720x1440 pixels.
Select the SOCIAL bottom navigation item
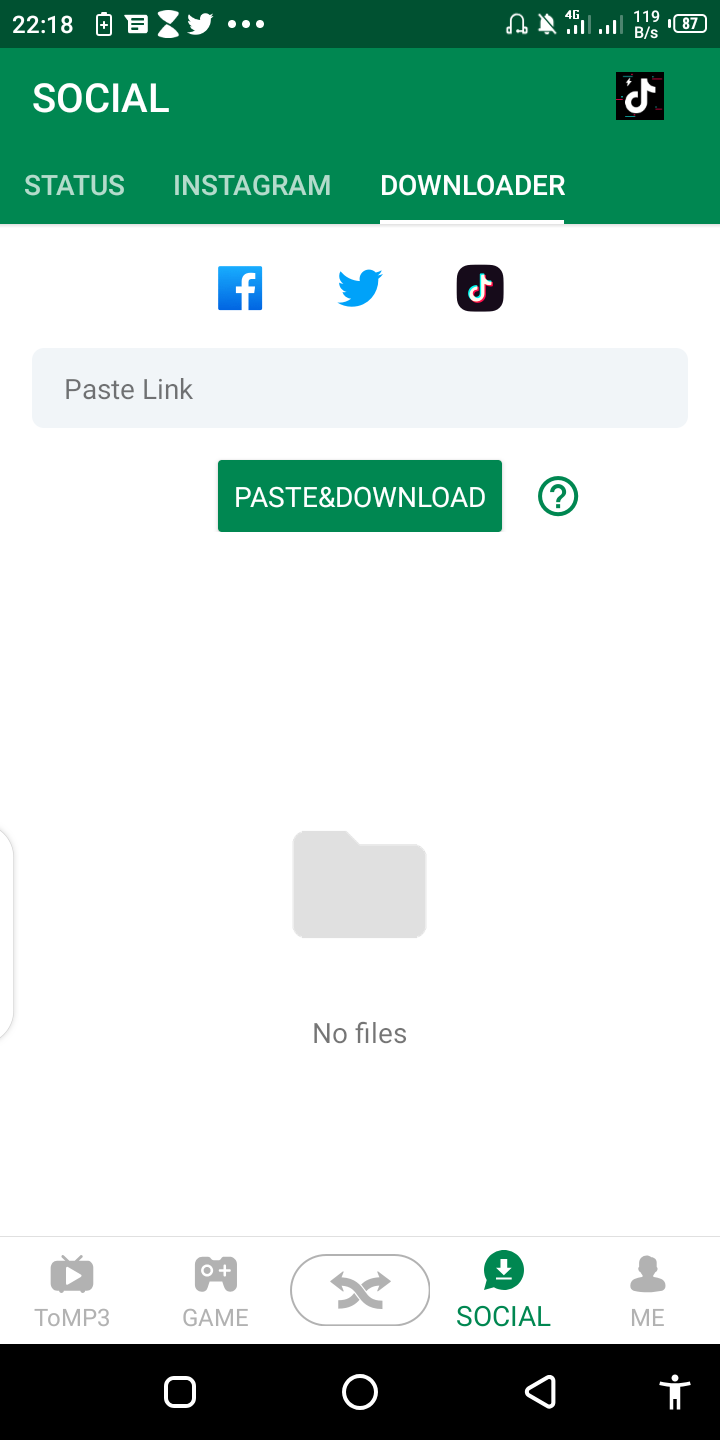(x=503, y=1291)
